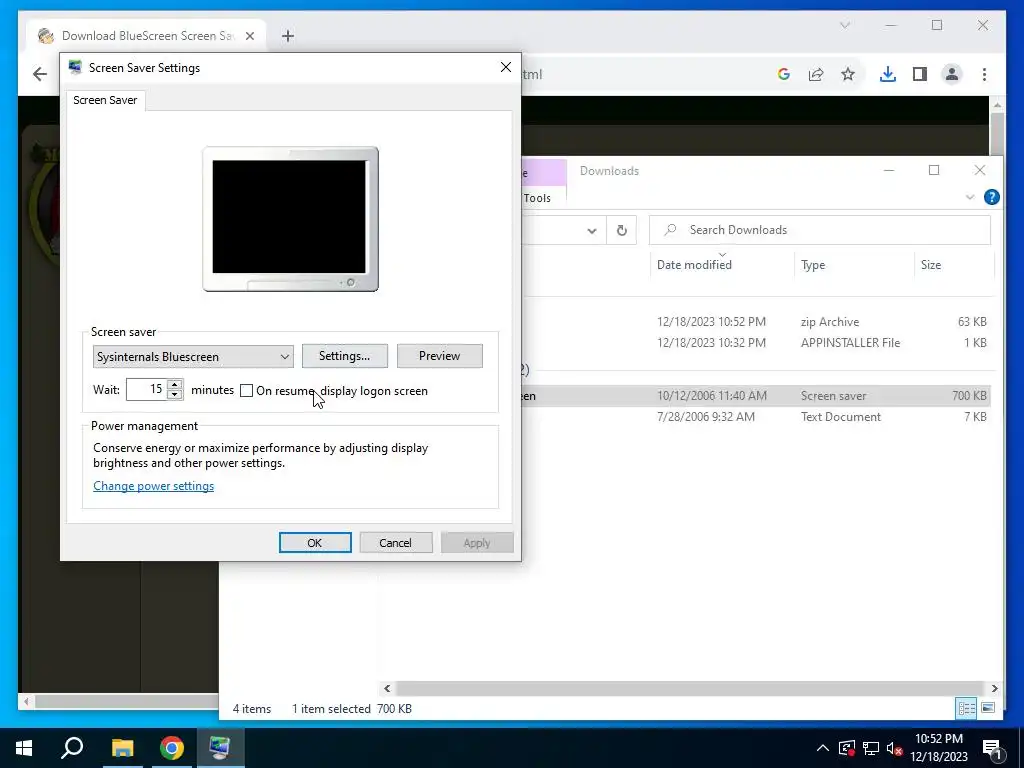
Task: Open the Change power settings link
Action: 153,486
